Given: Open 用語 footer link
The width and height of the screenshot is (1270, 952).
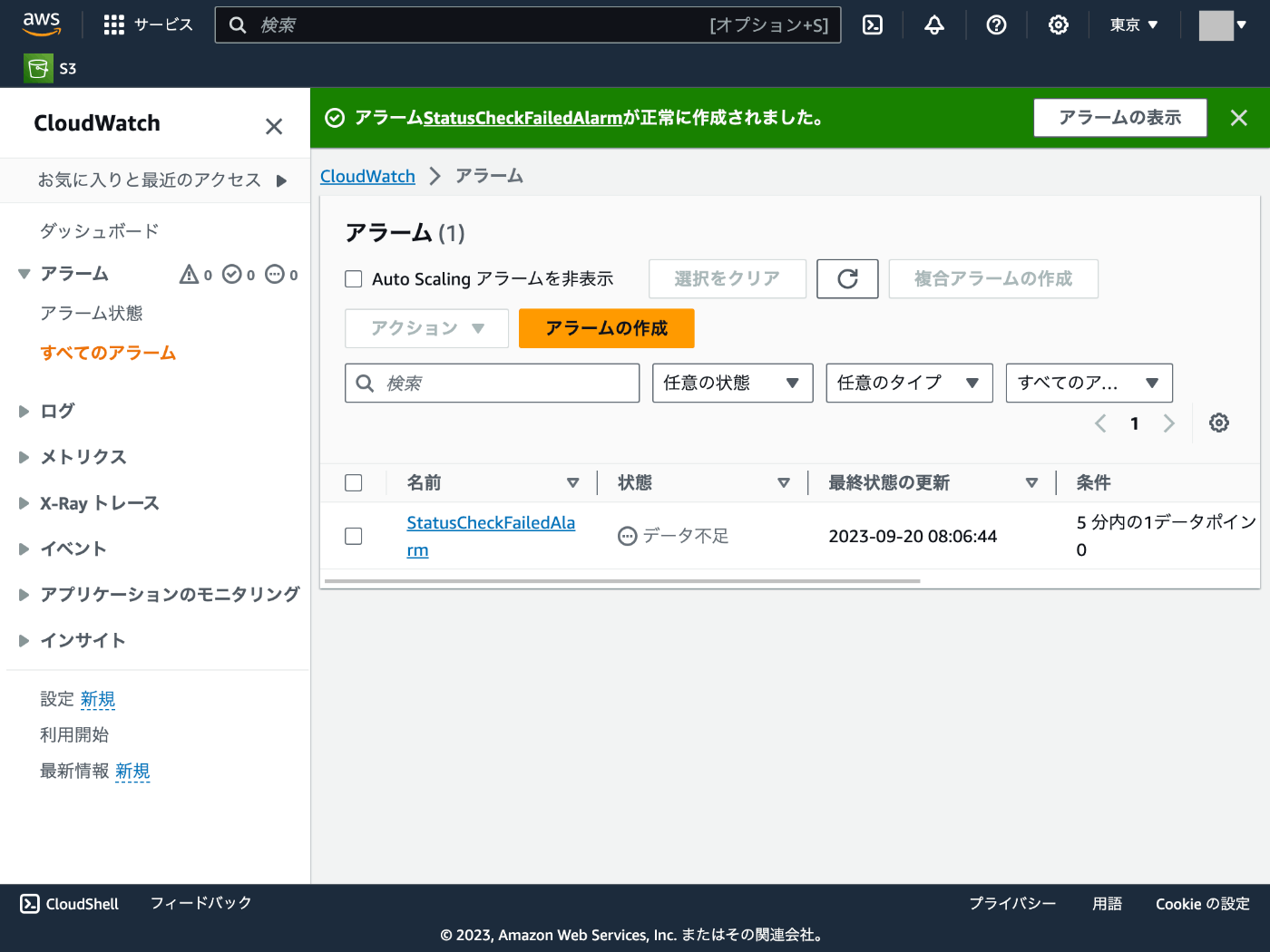Looking at the screenshot, I should click(1107, 904).
